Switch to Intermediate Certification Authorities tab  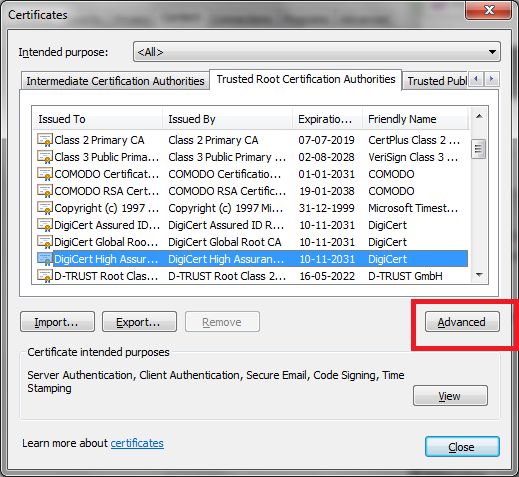tap(115, 81)
